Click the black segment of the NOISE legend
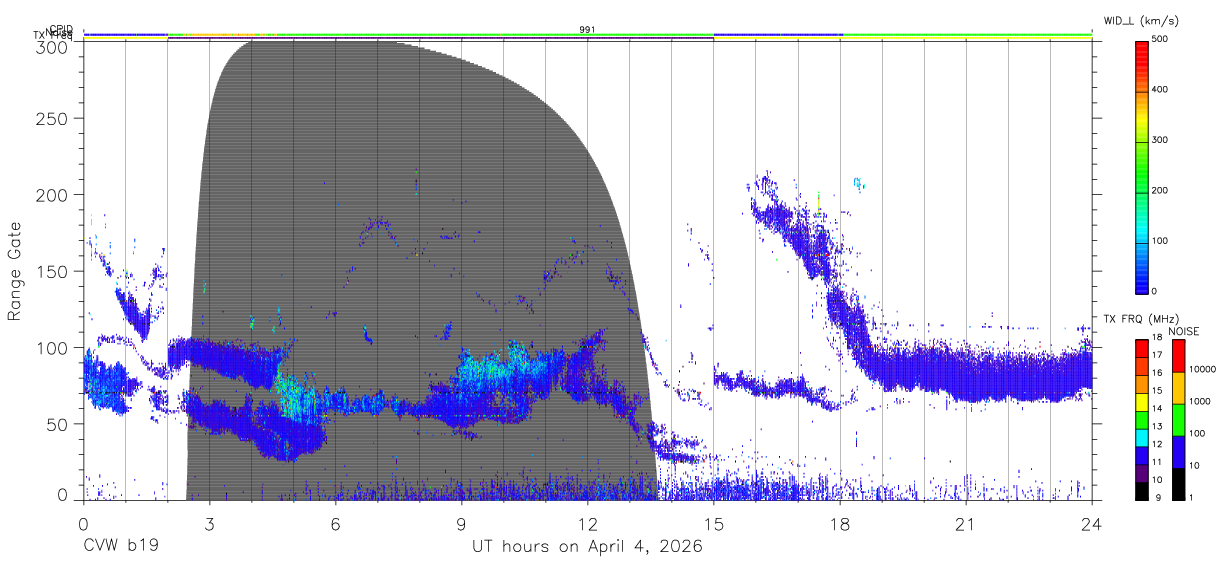 (x=1177, y=484)
